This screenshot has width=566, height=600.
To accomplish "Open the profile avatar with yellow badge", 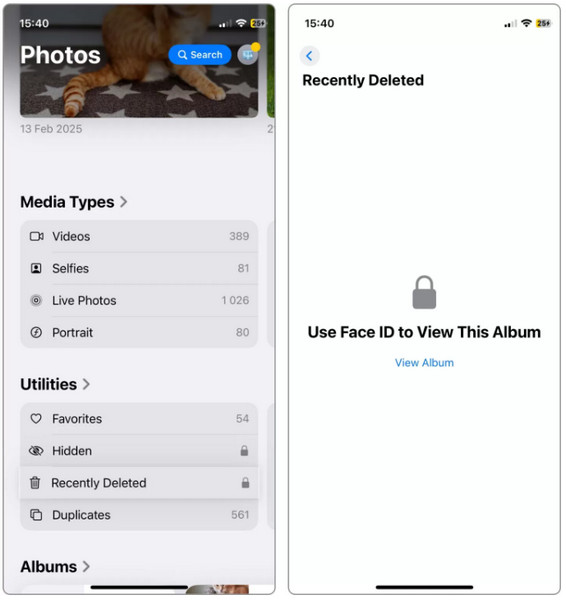I will tap(248, 54).
